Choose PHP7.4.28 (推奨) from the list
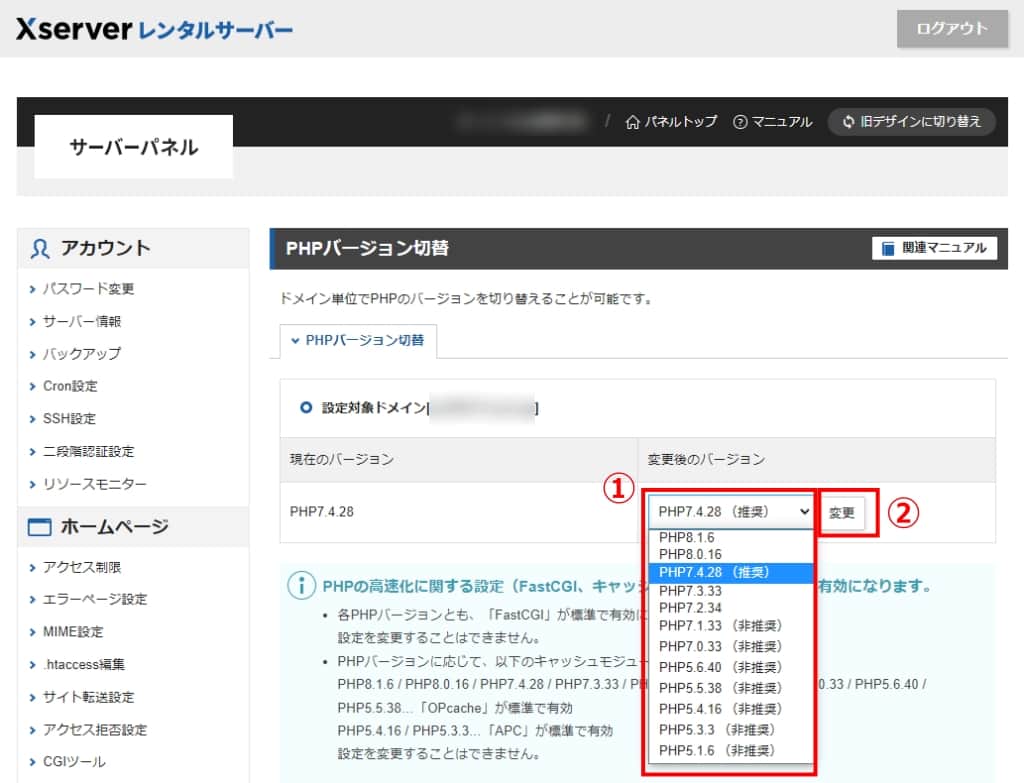The width and height of the screenshot is (1024, 783). (x=731, y=573)
